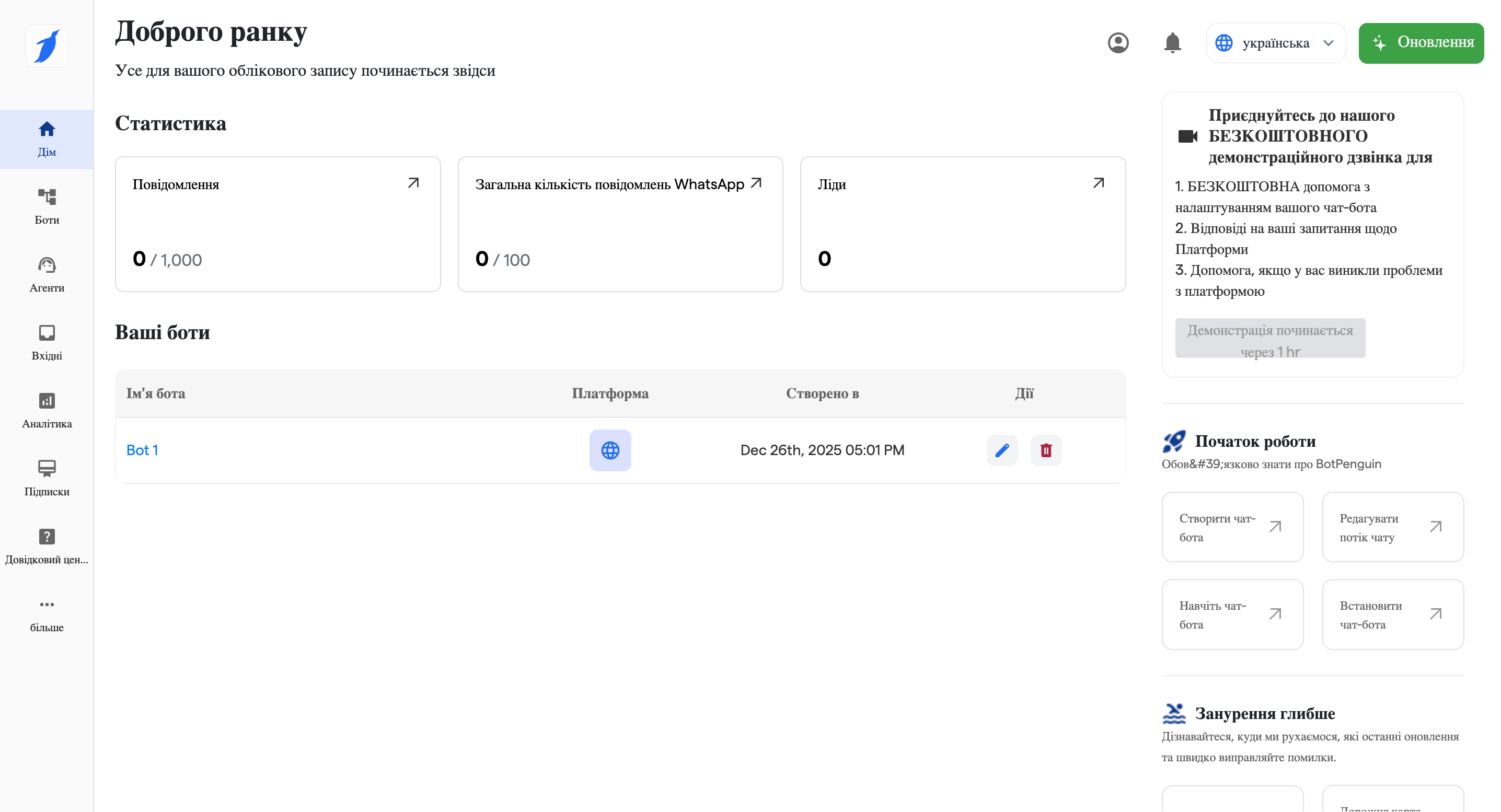1501x812 pixels.
Task: Delete Bot 1 with the trash icon
Action: (x=1045, y=450)
